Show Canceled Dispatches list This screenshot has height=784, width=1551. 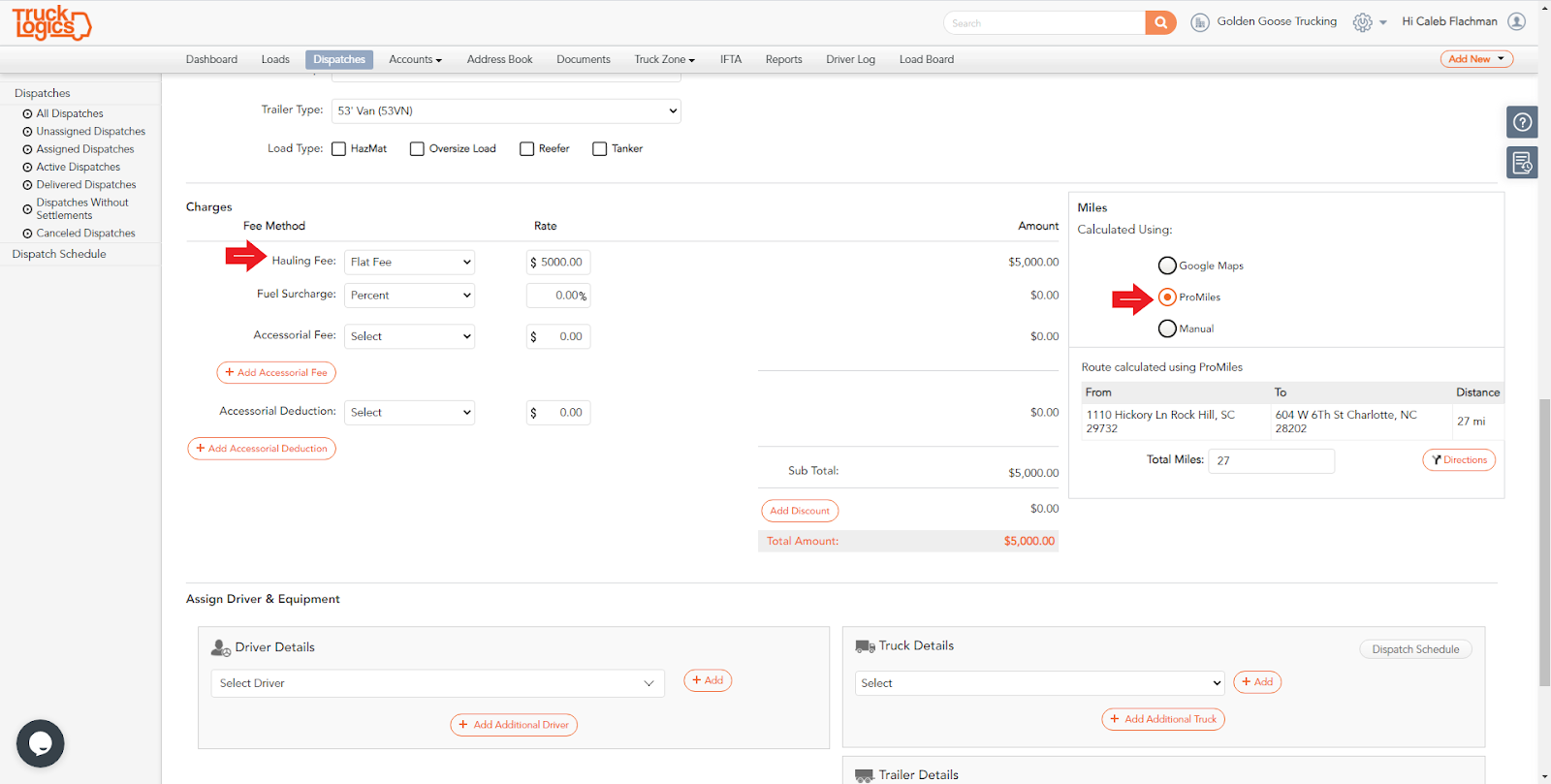[x=86, y=234]
